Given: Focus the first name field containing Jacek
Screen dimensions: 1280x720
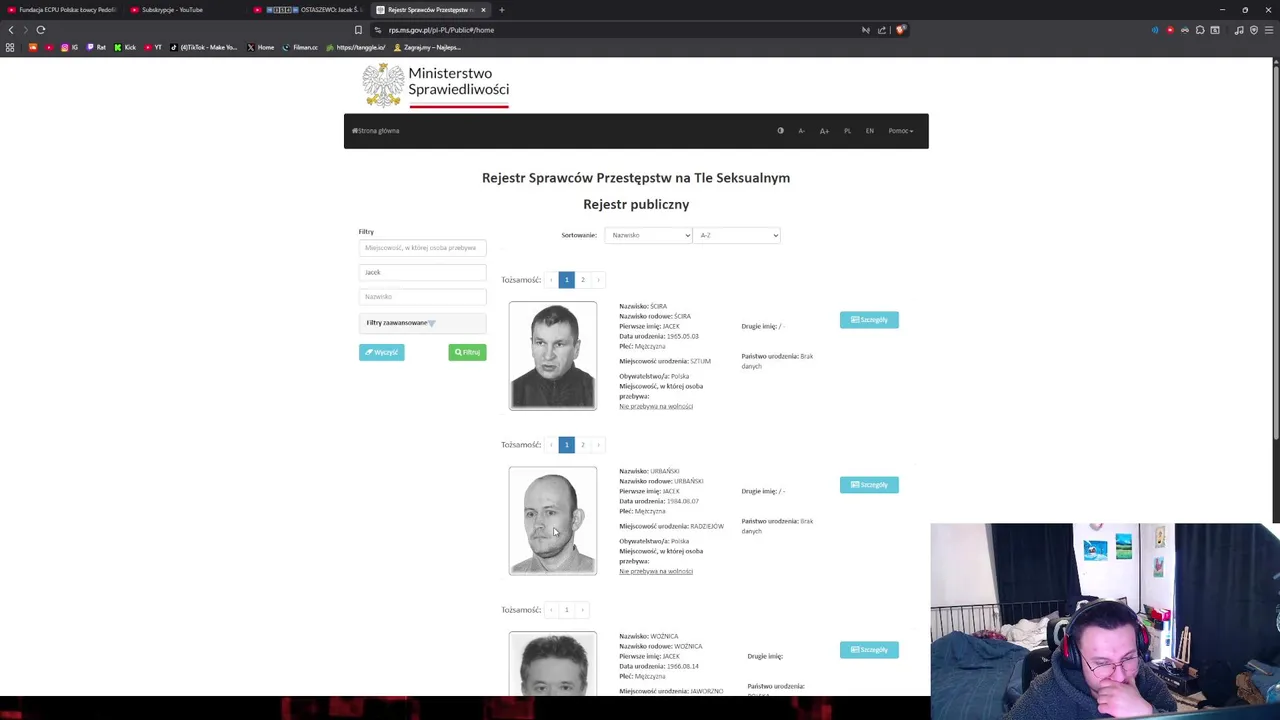Looking at the screenshot, I should point(422,272).
